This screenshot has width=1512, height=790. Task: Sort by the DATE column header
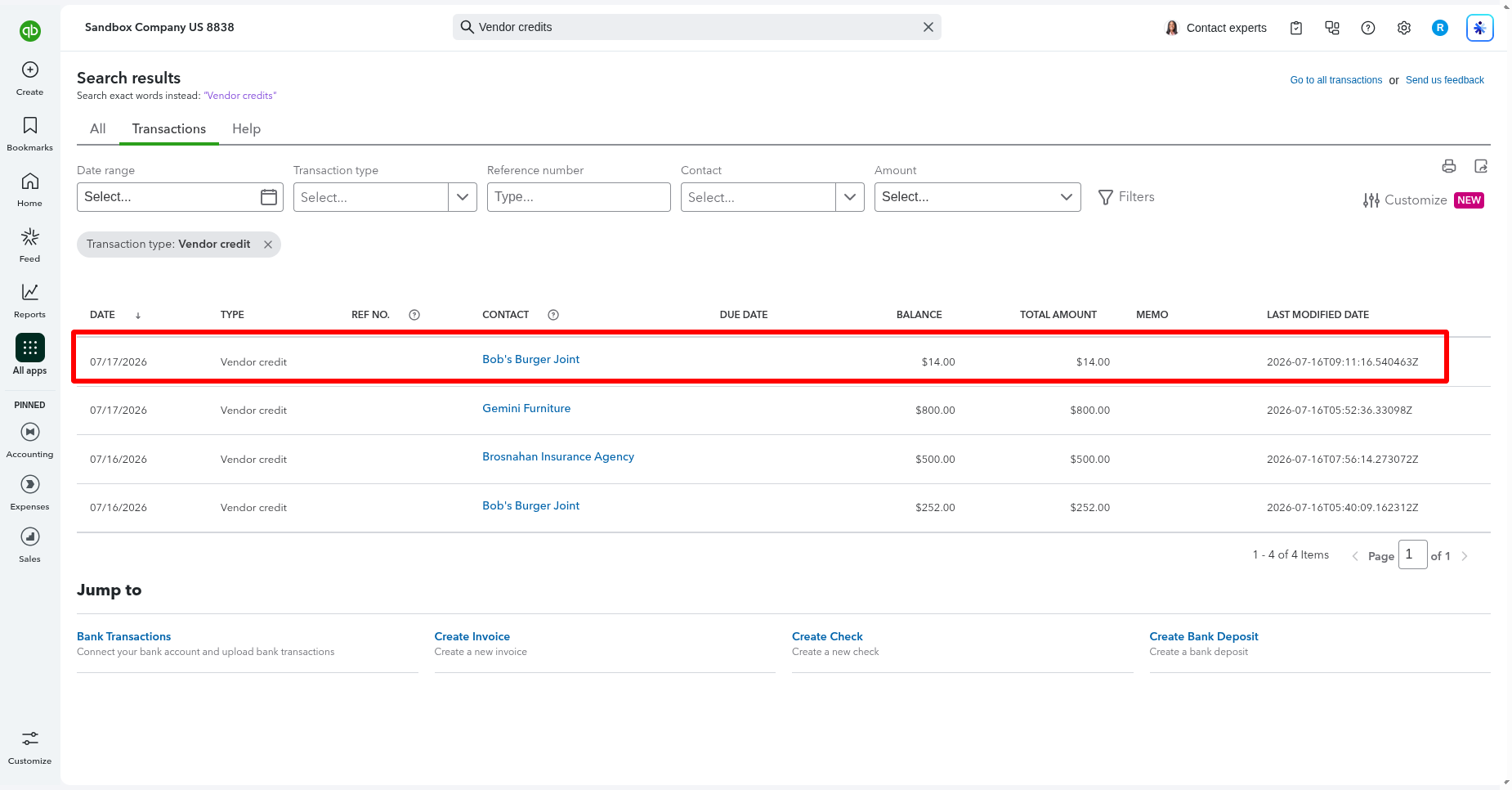click(x=103, y=315)
